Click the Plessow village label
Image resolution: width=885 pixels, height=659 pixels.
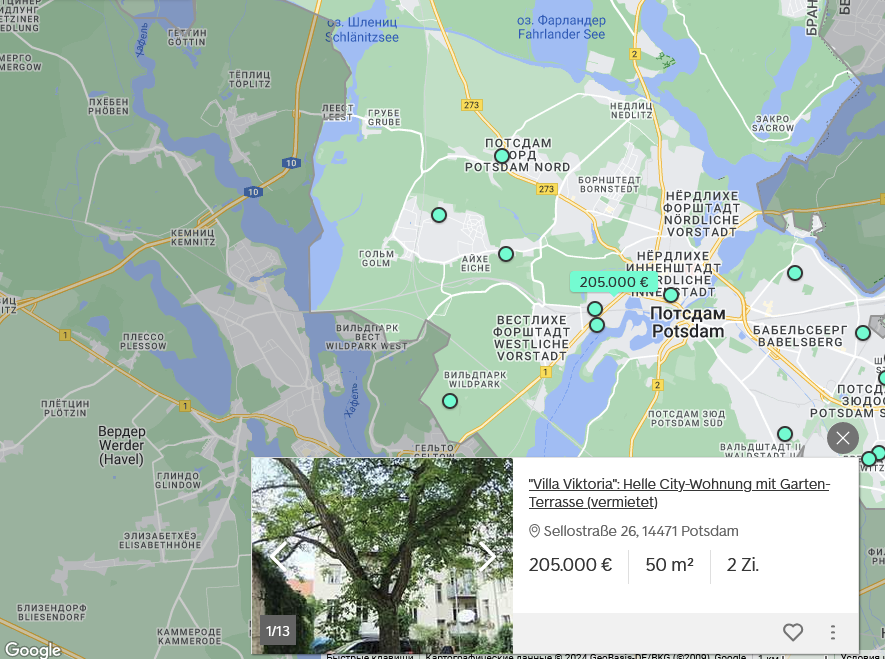point(143,341)
